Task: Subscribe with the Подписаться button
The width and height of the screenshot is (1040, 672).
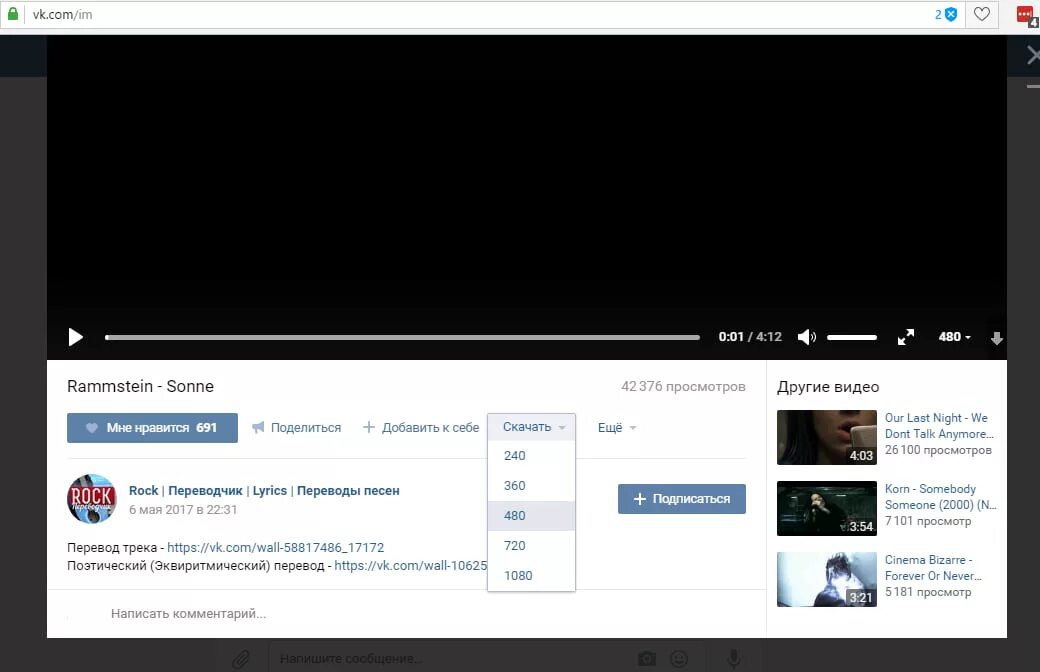Action: coord(682,499)
